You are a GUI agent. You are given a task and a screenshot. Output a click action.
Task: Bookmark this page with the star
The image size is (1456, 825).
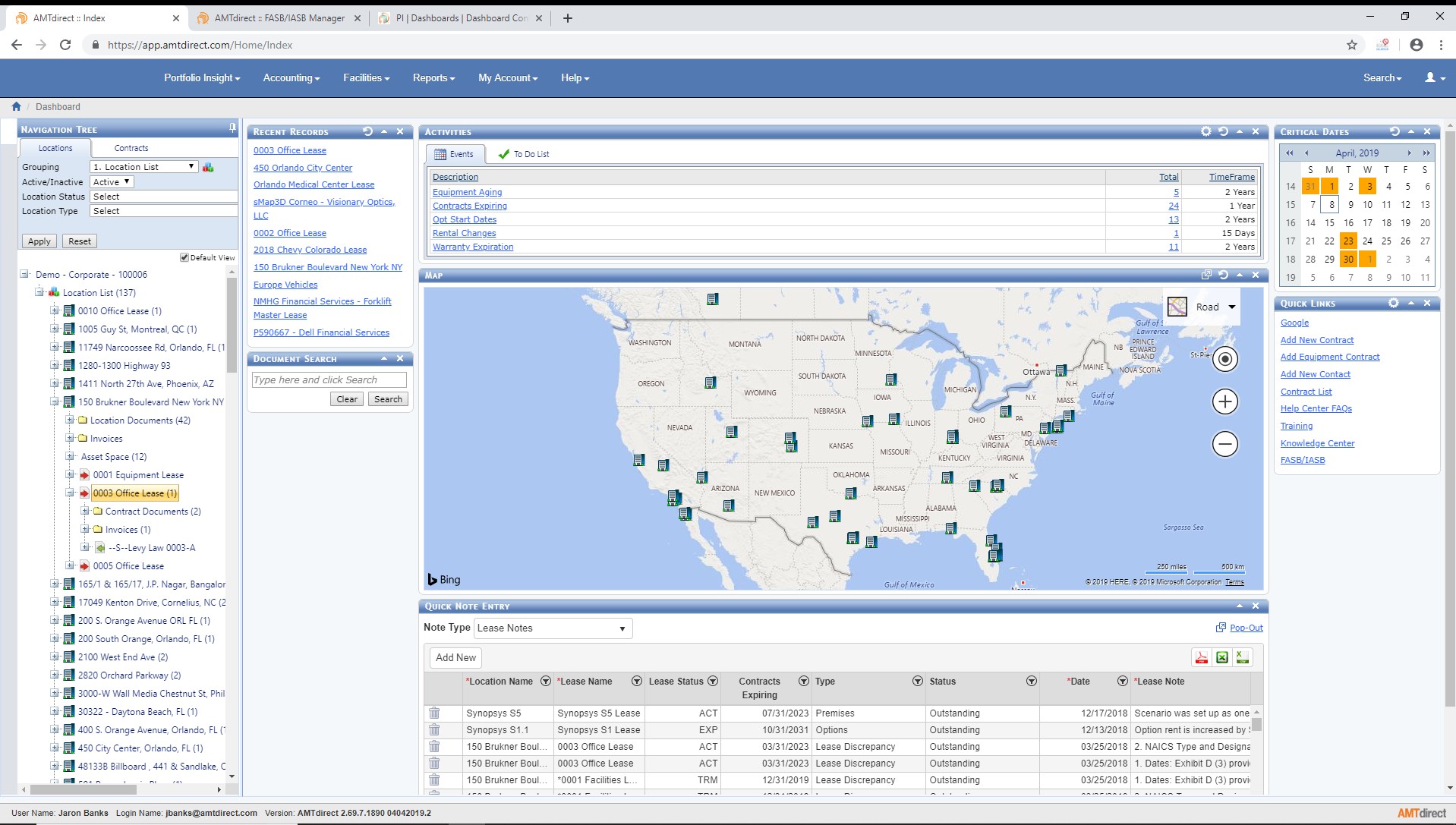pyautogui.click(x=1352, y=45)
